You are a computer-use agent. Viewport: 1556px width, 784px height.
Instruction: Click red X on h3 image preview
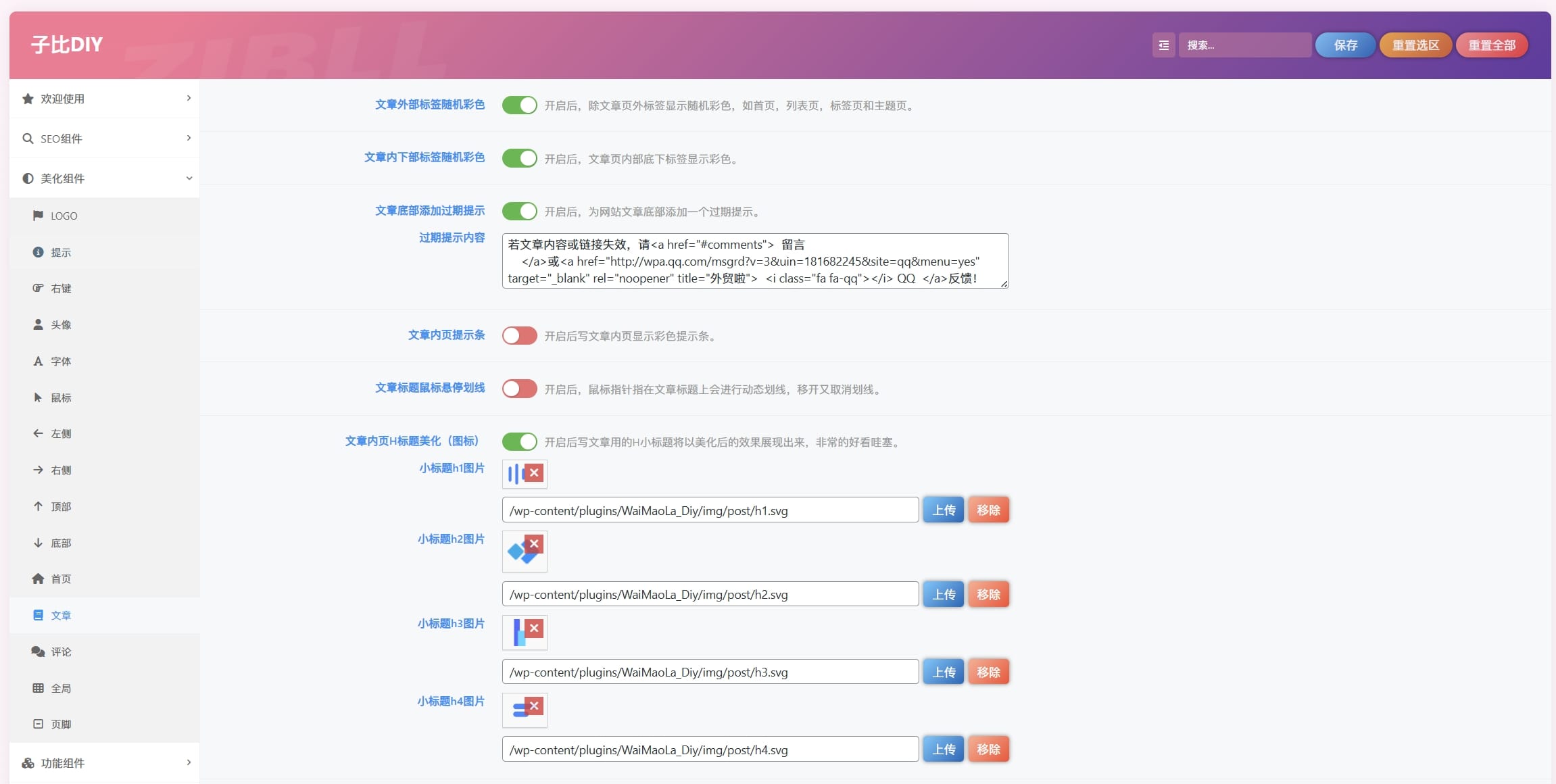point(534,628)
